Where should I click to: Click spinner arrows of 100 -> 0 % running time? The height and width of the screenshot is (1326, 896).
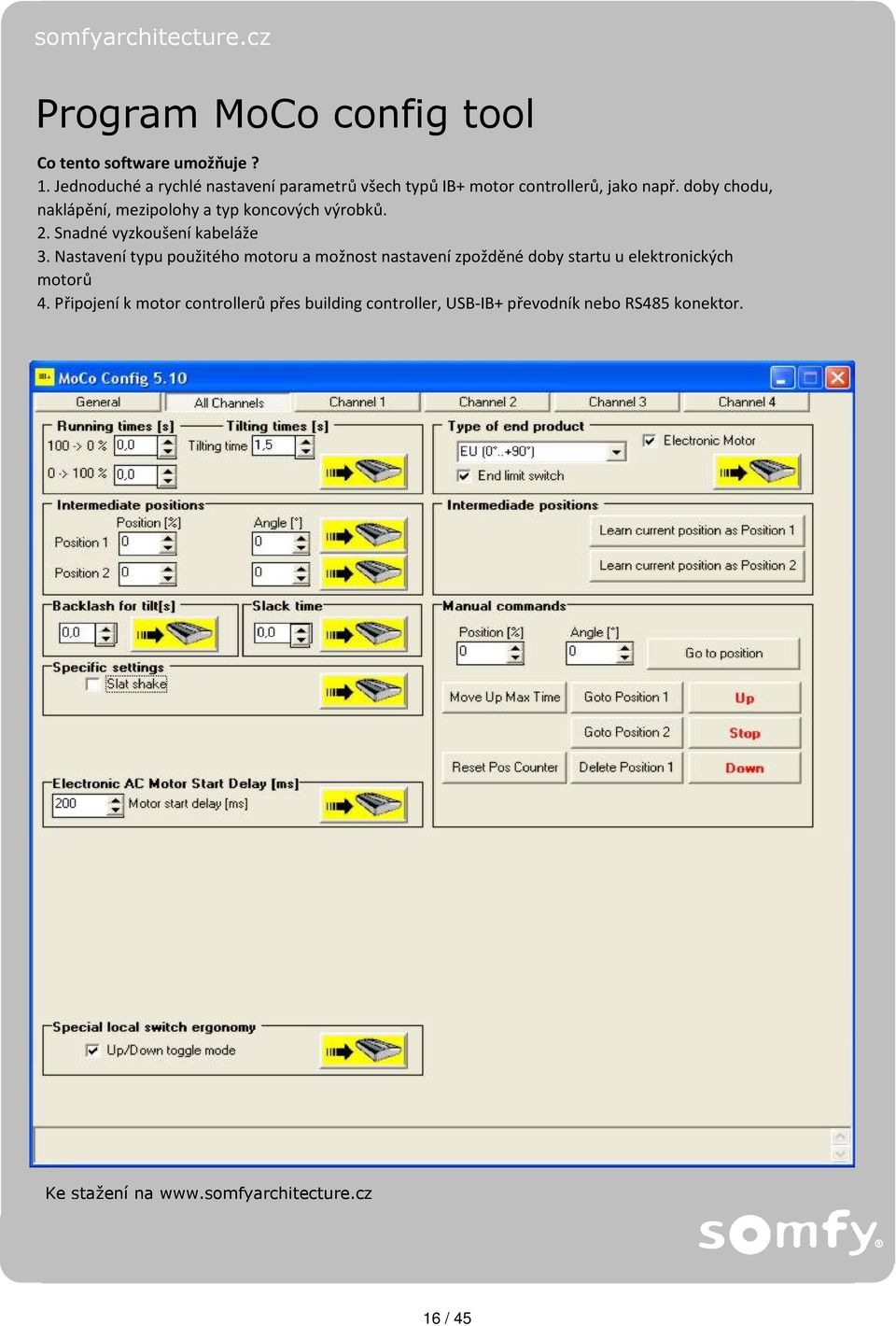(168, 446)
